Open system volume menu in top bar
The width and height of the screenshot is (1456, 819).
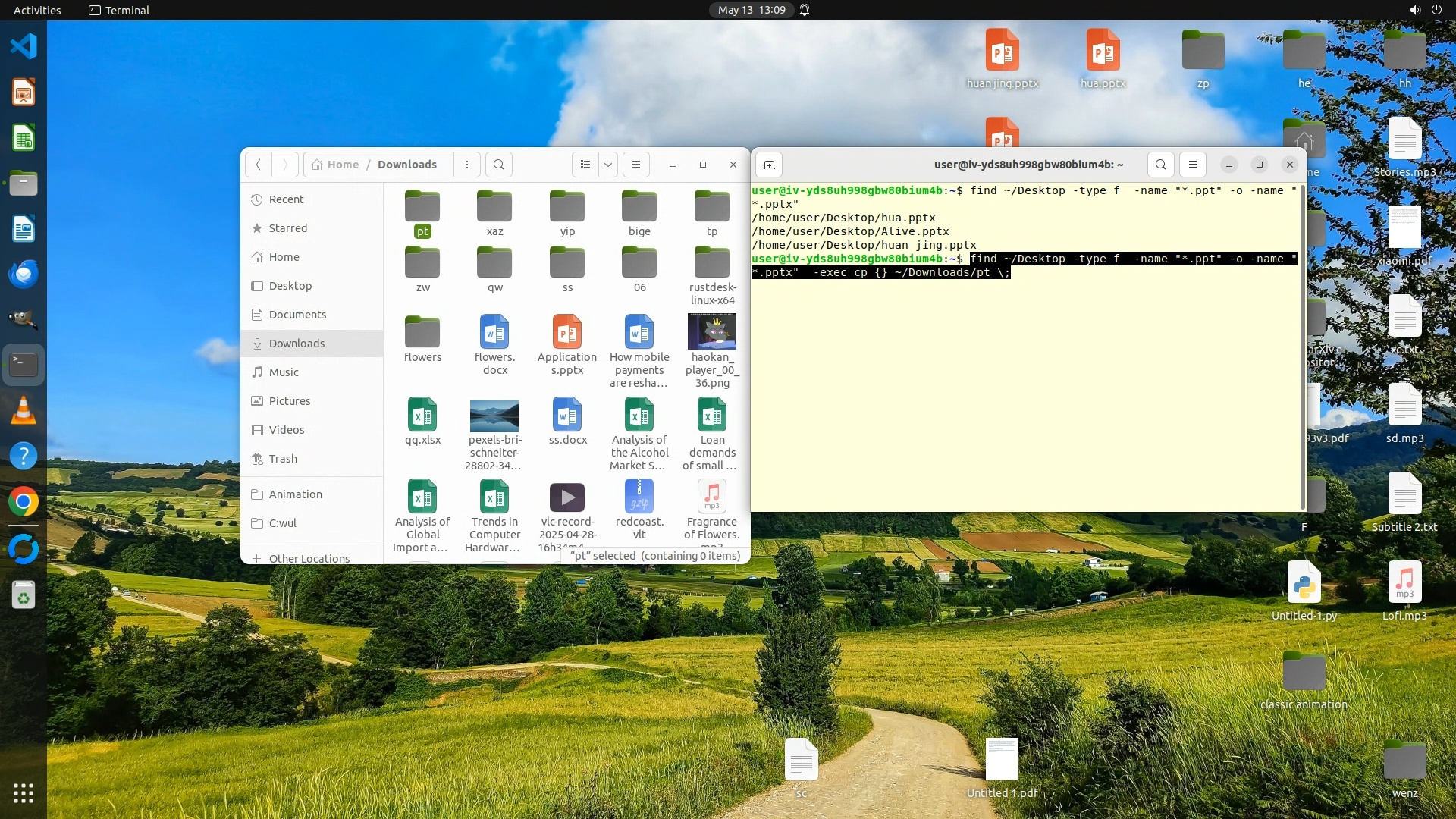1414,10
